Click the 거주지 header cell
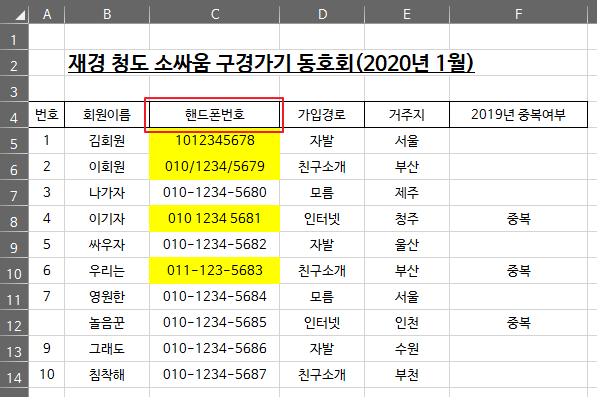Image resolution: width=597 pixels, height=397 pixels. [x=407, y=115]
